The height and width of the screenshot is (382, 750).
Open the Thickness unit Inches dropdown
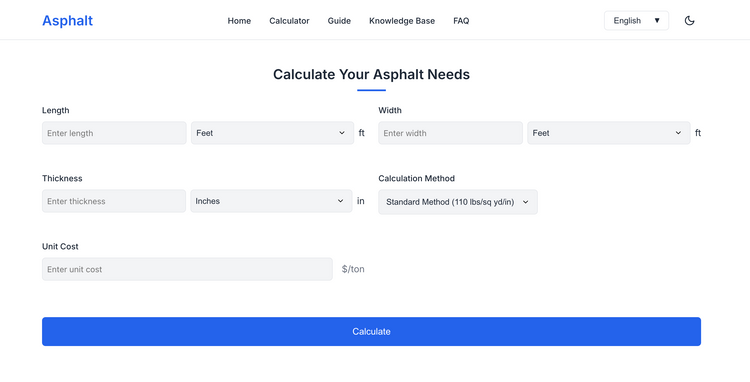(271, 201)
